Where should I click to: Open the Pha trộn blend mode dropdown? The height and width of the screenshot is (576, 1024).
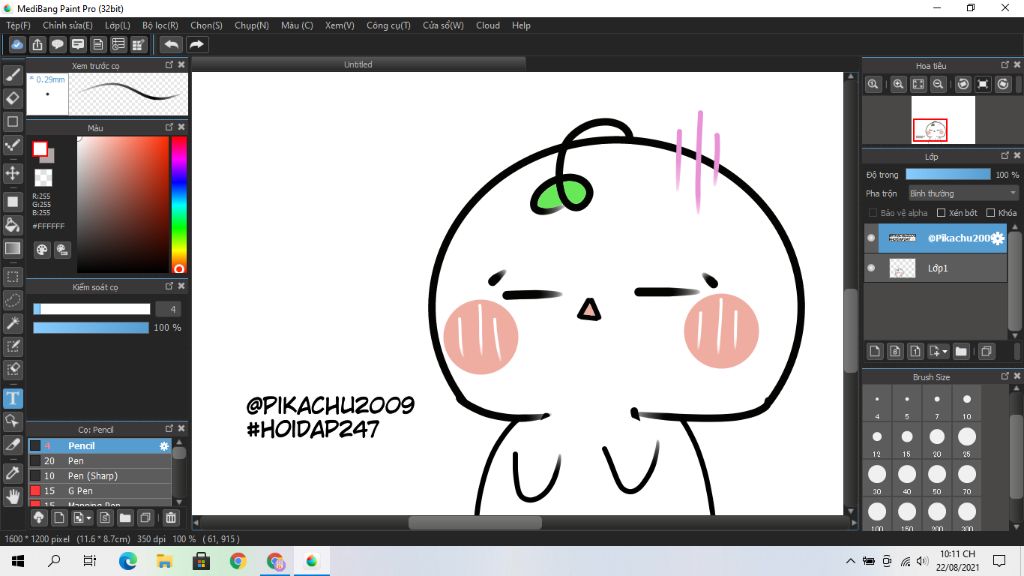(x=963, y=193)
